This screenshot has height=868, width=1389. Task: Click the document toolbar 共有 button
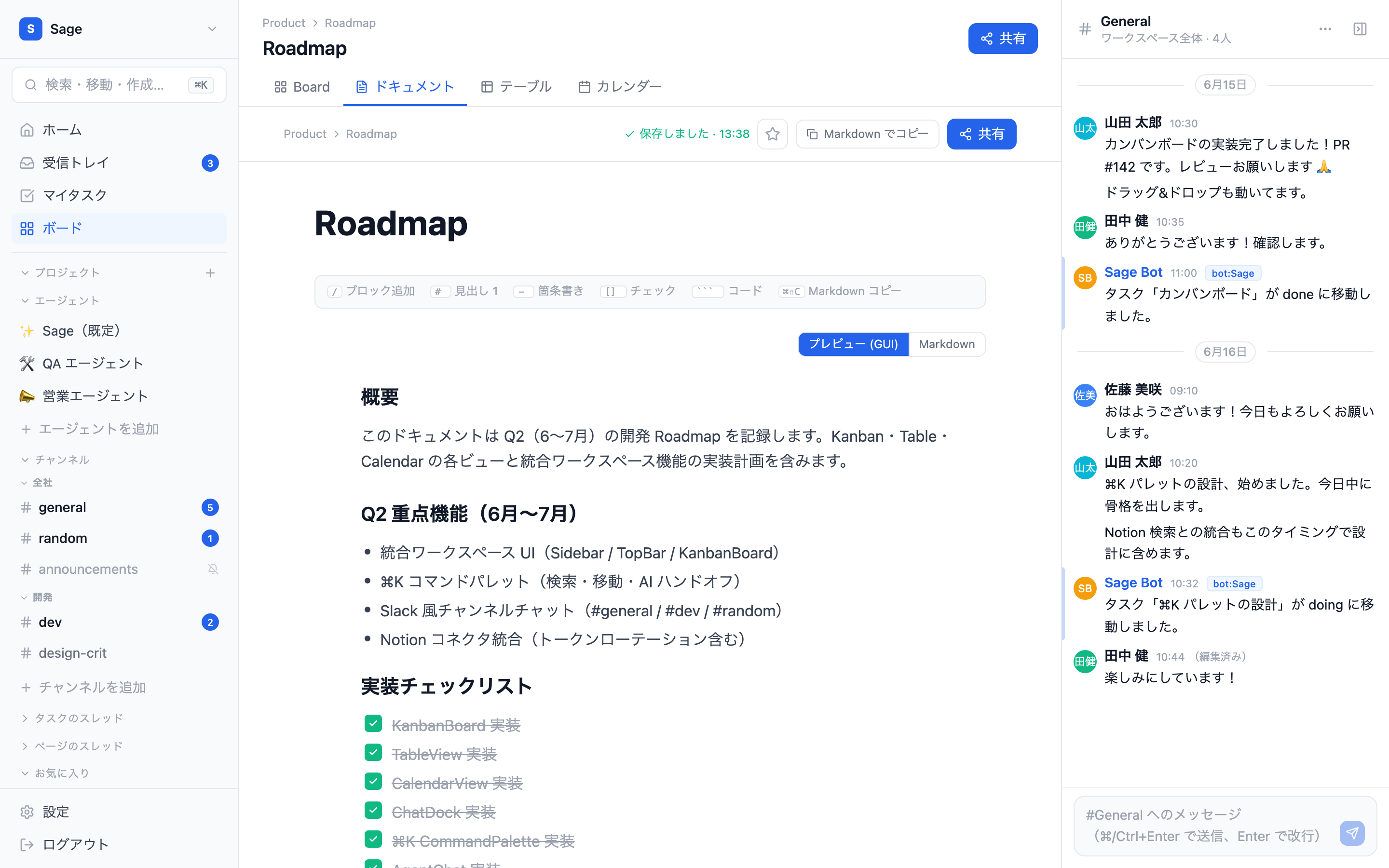point(981,134)
